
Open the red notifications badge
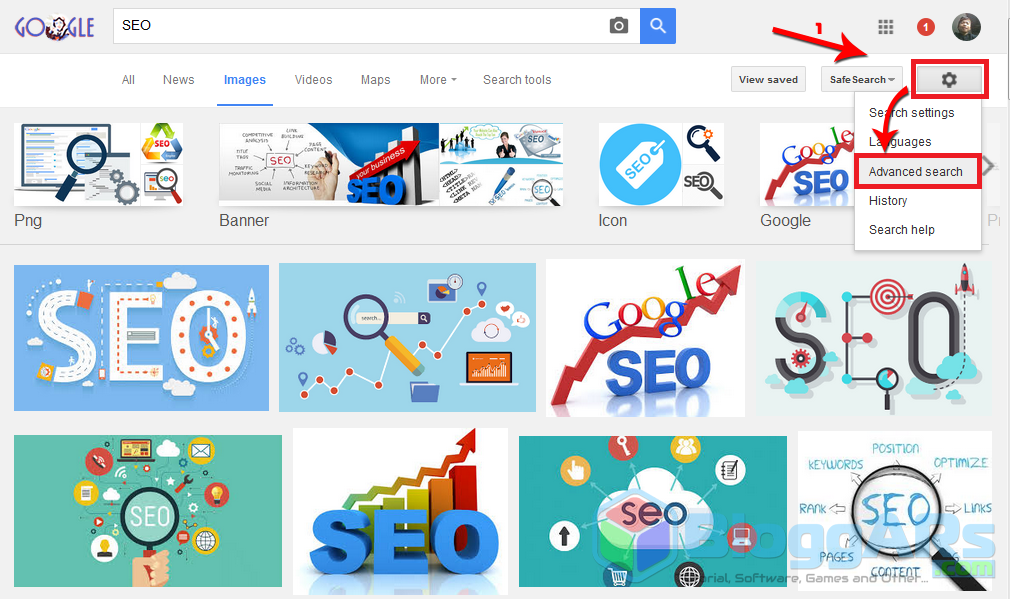pos(926,27)
